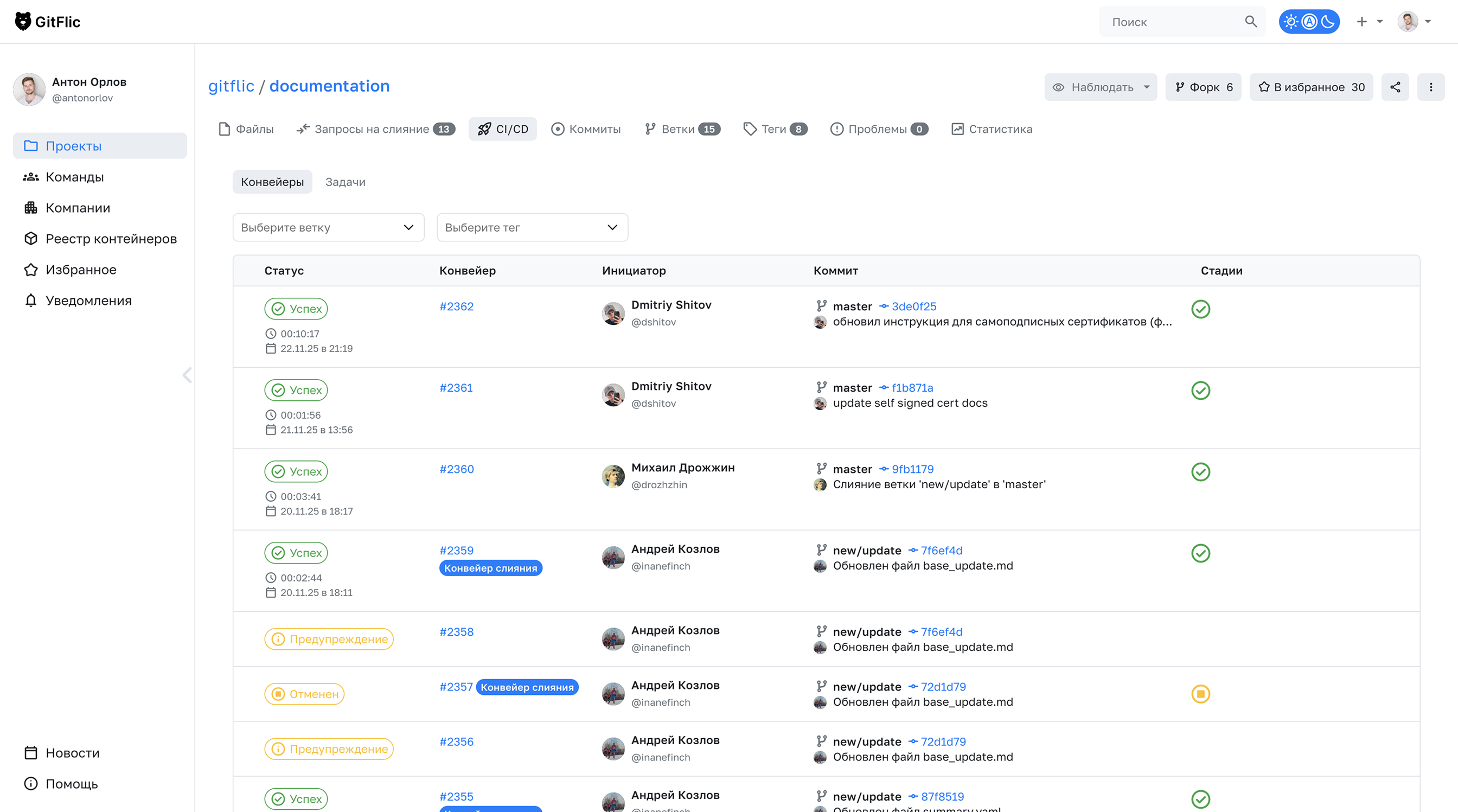Viewport: 1458px width, 812px height.
Task: Click Антон Орлов profile avatar in sidebar
Action: [29, 89]
